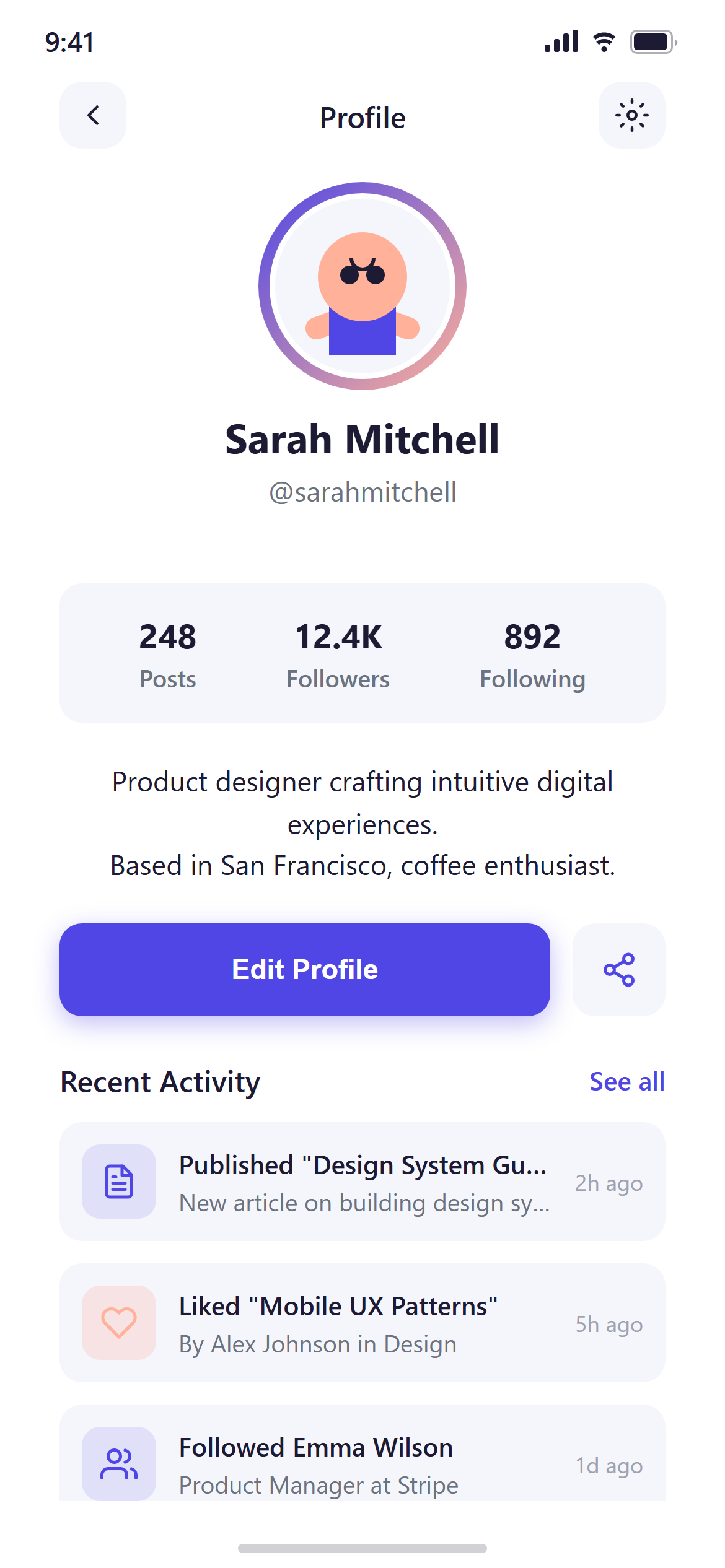Click the heart icon on liked activity
This screenshot has width=725, height=1568.
(119, 1323)
